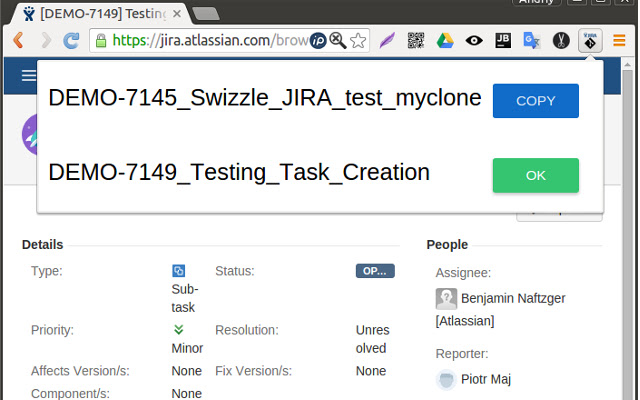Open the Google Translate extension
Image resolution: width=640 pixels, height=400 pixels.
(532, 41)
